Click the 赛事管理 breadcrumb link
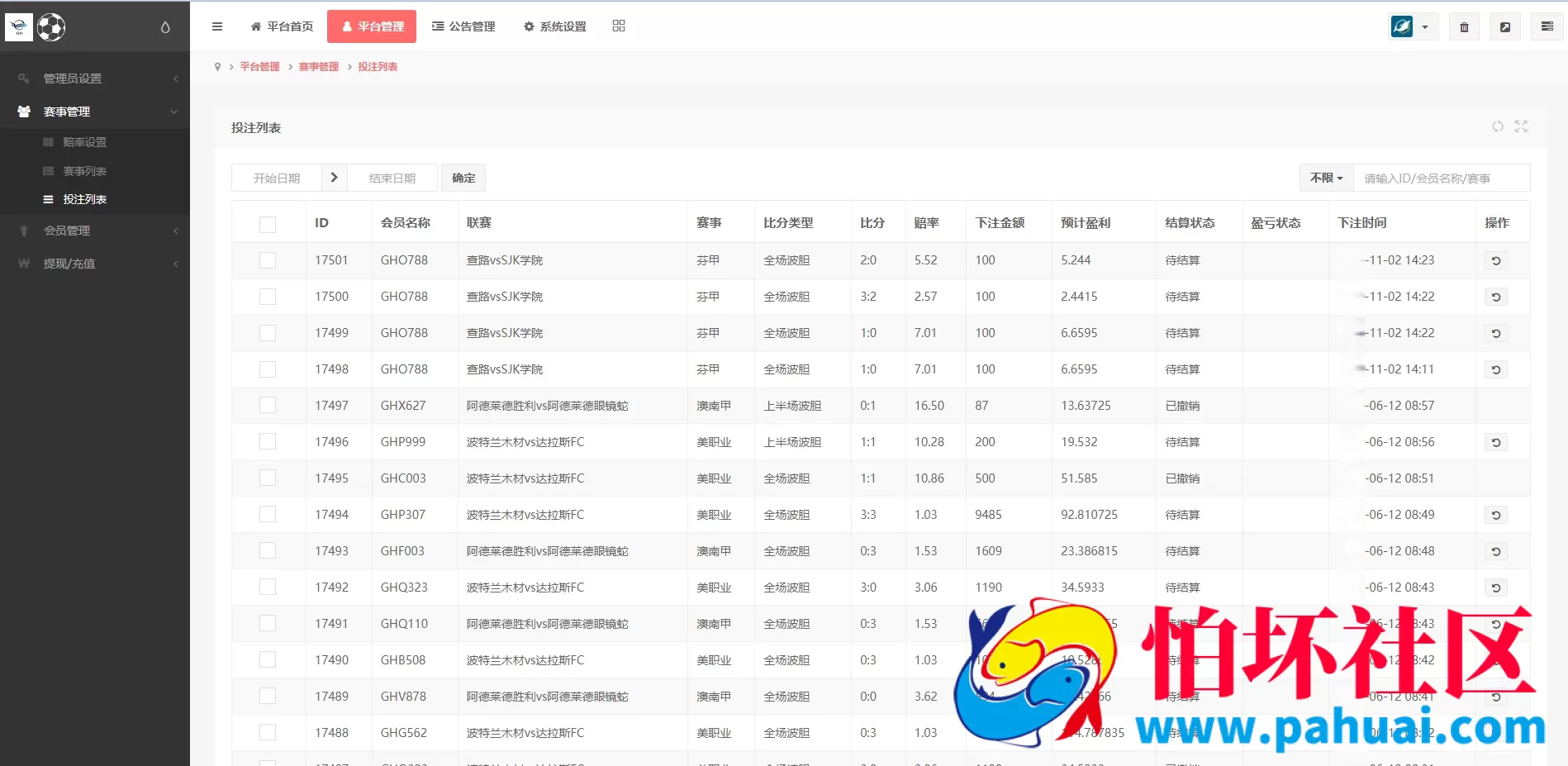1568x766 pixels. click(x=319, y=67)
